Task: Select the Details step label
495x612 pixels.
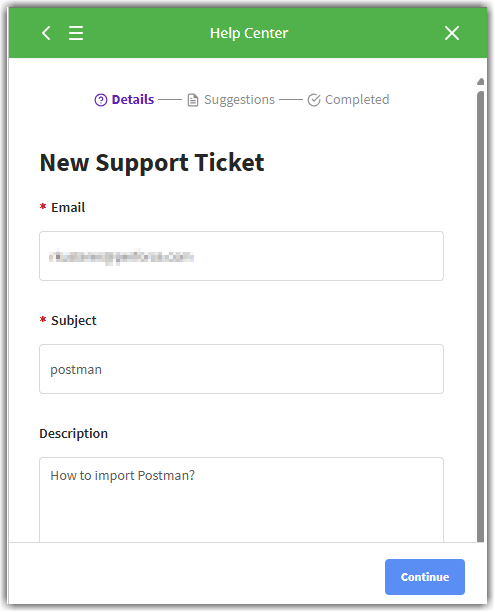Action: pos(133,100)
